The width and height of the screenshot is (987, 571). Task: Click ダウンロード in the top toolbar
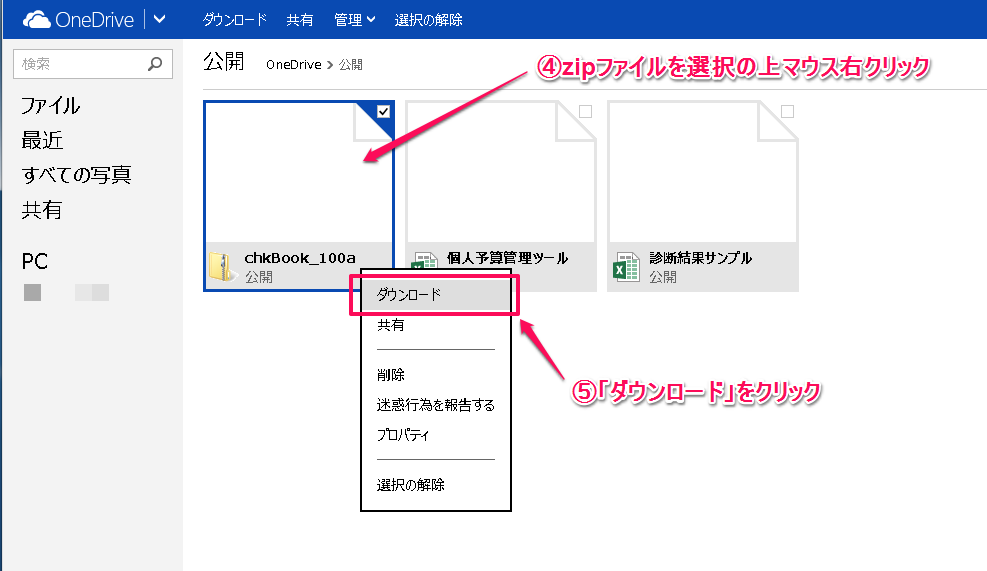[x=234, y=19]
